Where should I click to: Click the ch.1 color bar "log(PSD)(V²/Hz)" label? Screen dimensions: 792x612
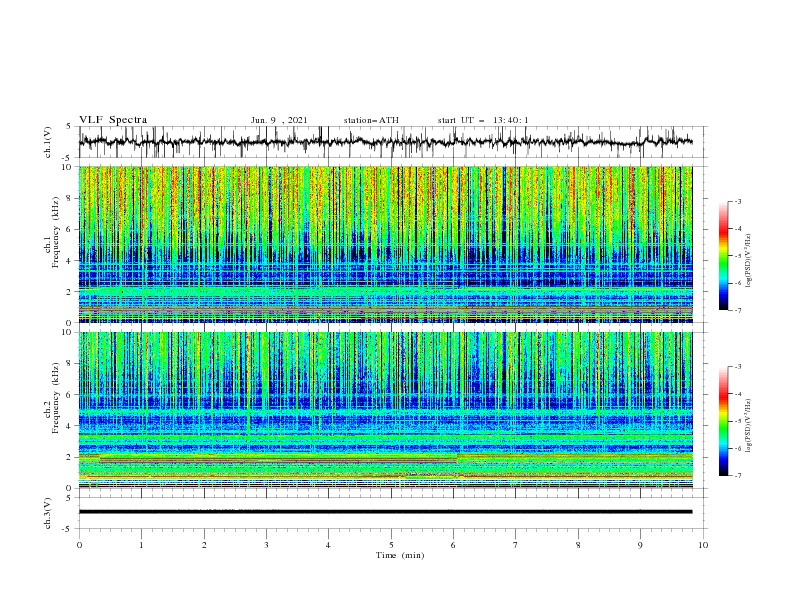749,261
